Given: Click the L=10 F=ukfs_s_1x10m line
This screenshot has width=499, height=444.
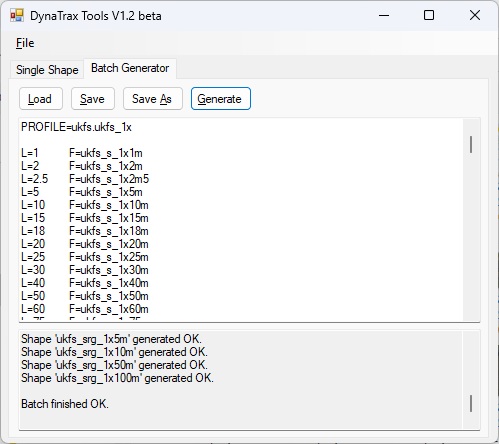Looking at the screenshot, I should point(85,205).
